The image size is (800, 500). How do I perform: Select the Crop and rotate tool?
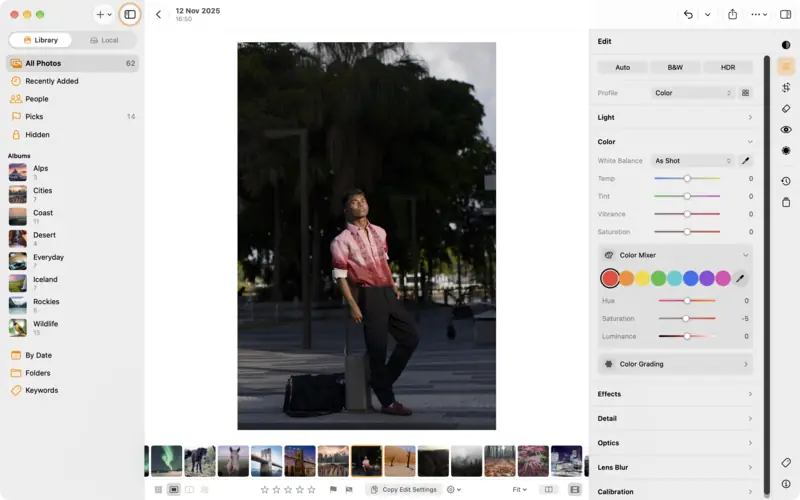(786, 87)
